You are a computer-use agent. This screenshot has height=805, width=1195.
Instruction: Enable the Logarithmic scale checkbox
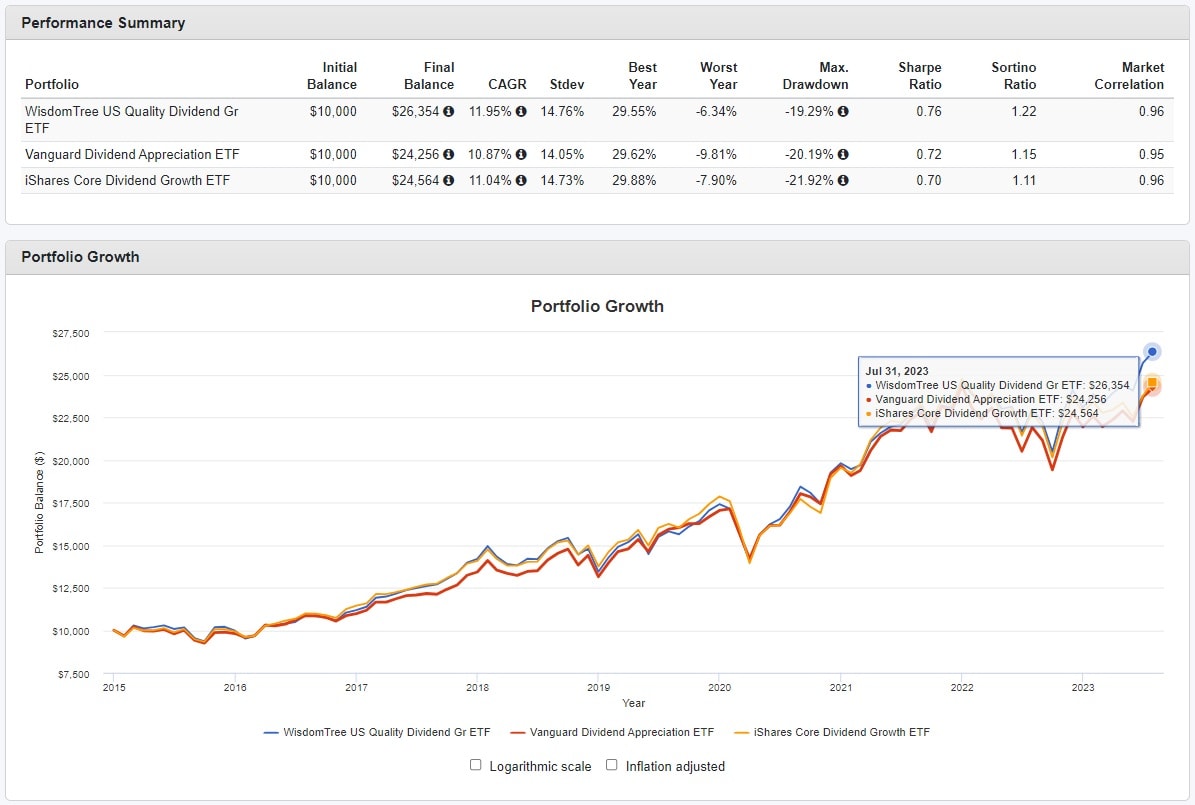[476, 765]
